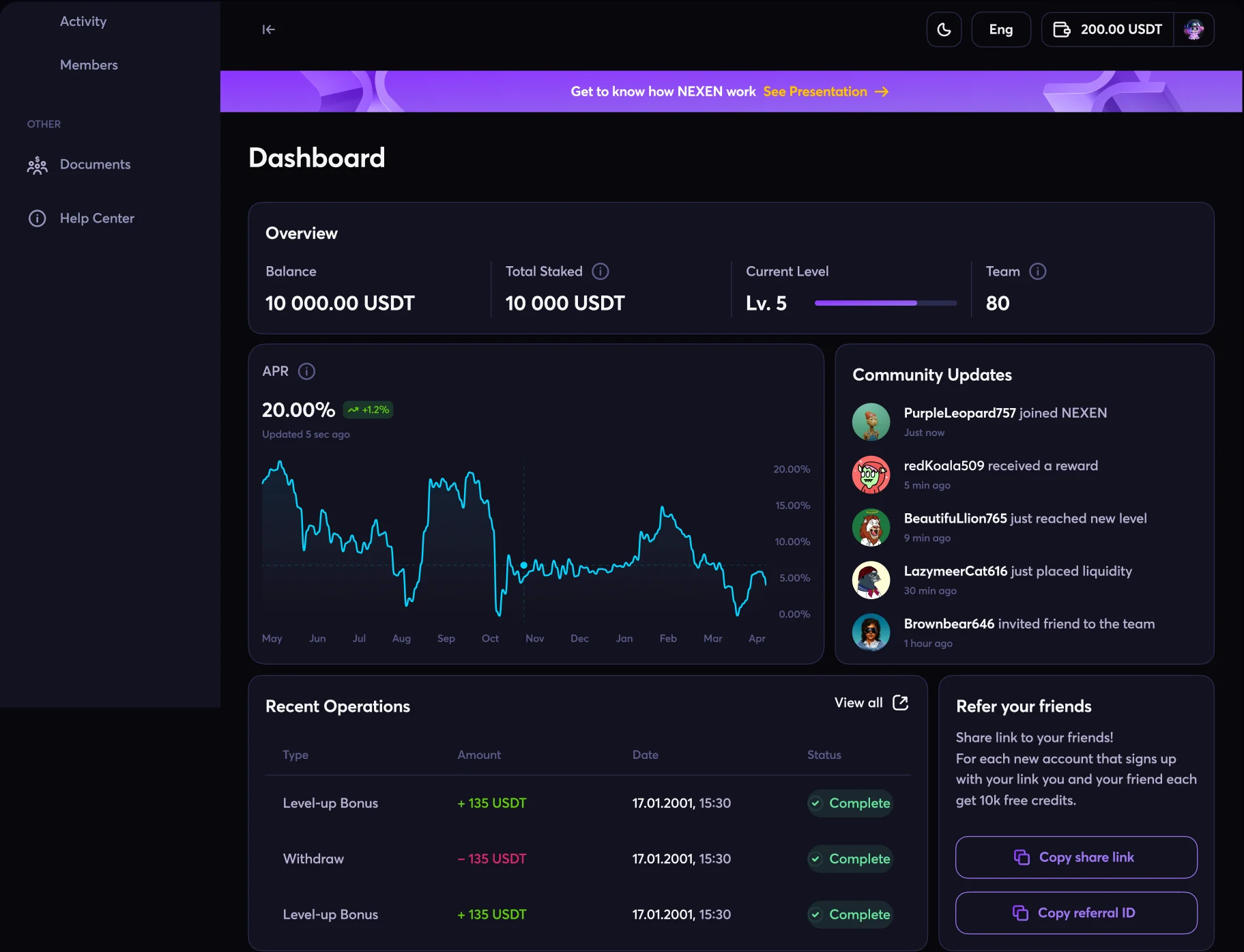This screenshot has width=1244, height=952.
Task: Click the external-link icon beside View all
Action: click(x=900, y=702)
